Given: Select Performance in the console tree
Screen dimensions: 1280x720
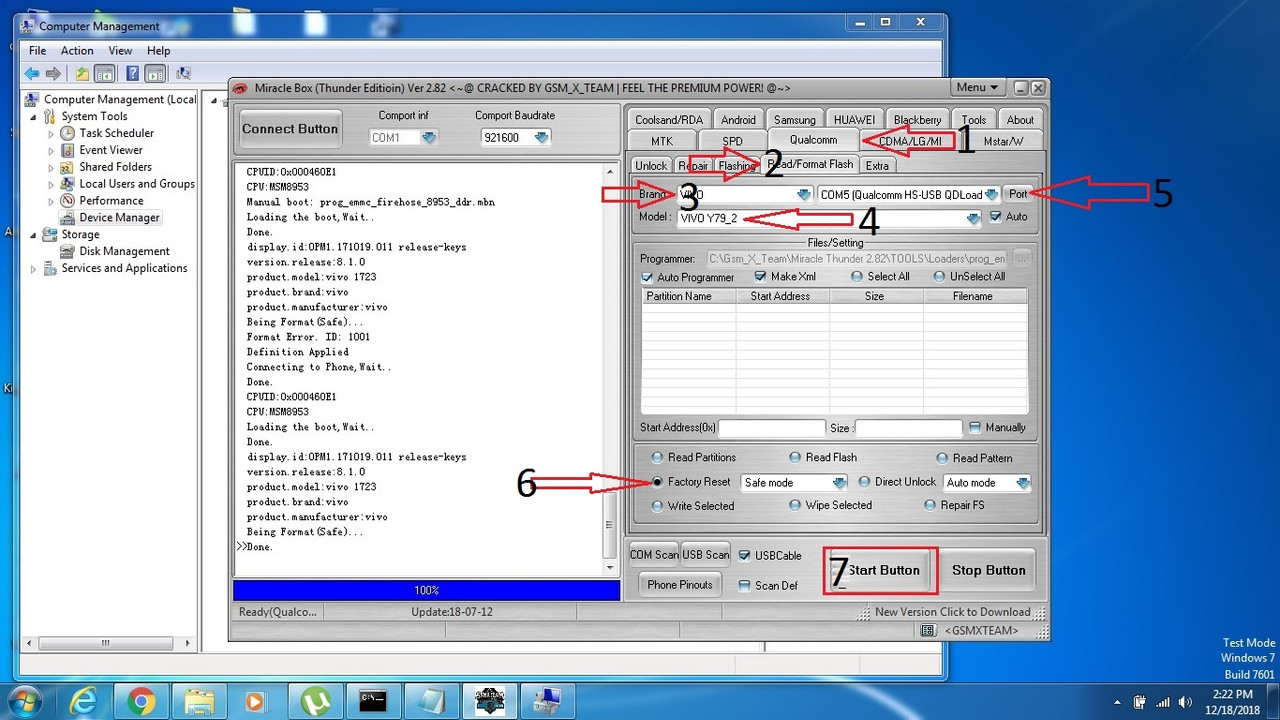Looking at the screenshot, I should click(111, 201).
